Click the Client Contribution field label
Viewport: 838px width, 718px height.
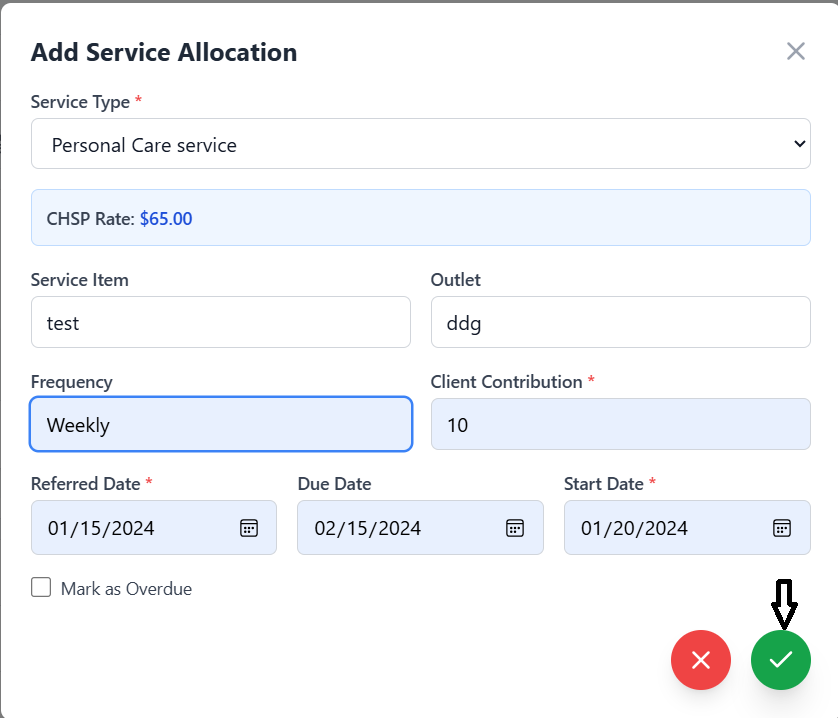pos(506,382)
